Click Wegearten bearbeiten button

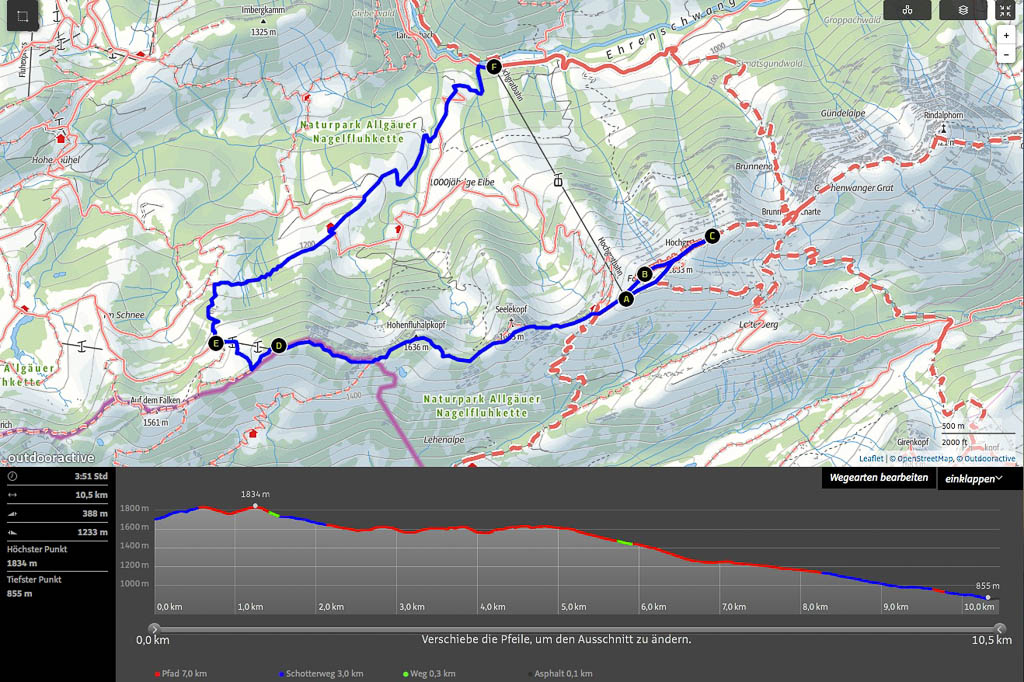tap(879, 478)
